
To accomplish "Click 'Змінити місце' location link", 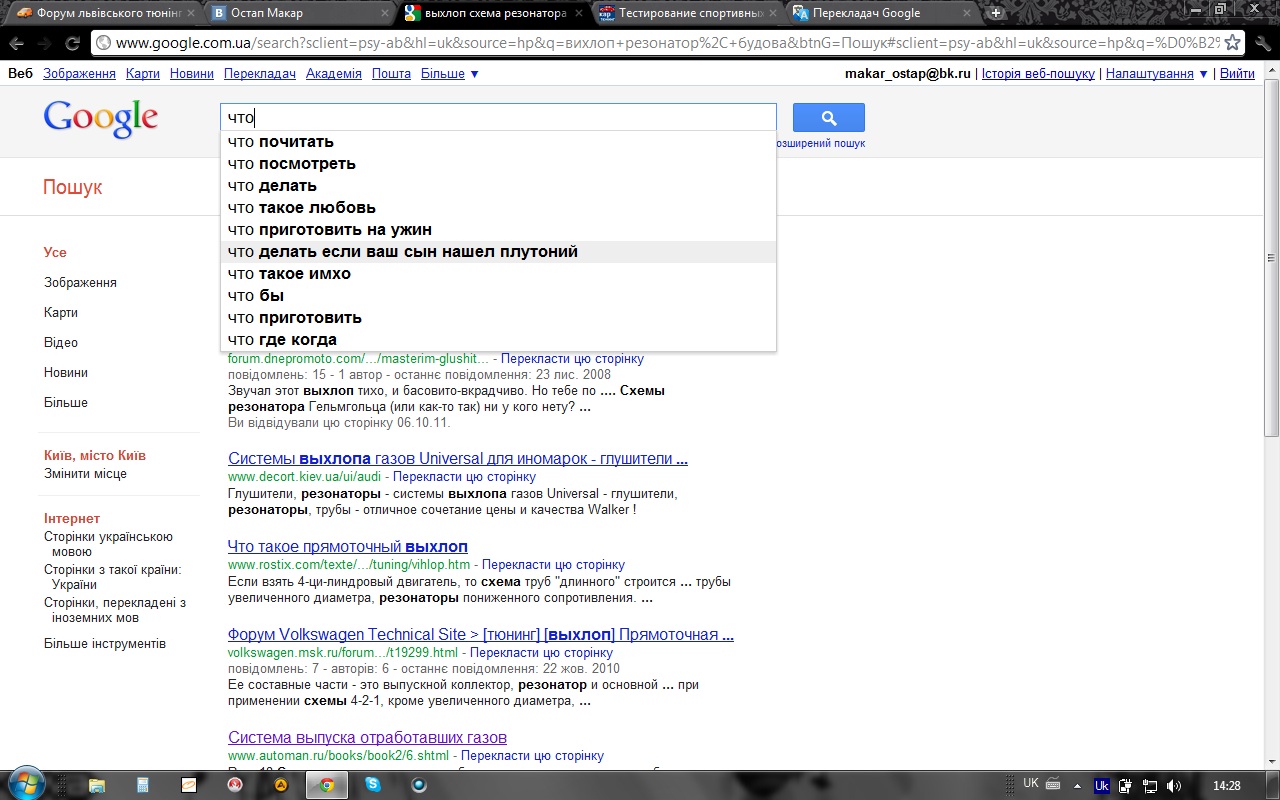I will [85, 474].
